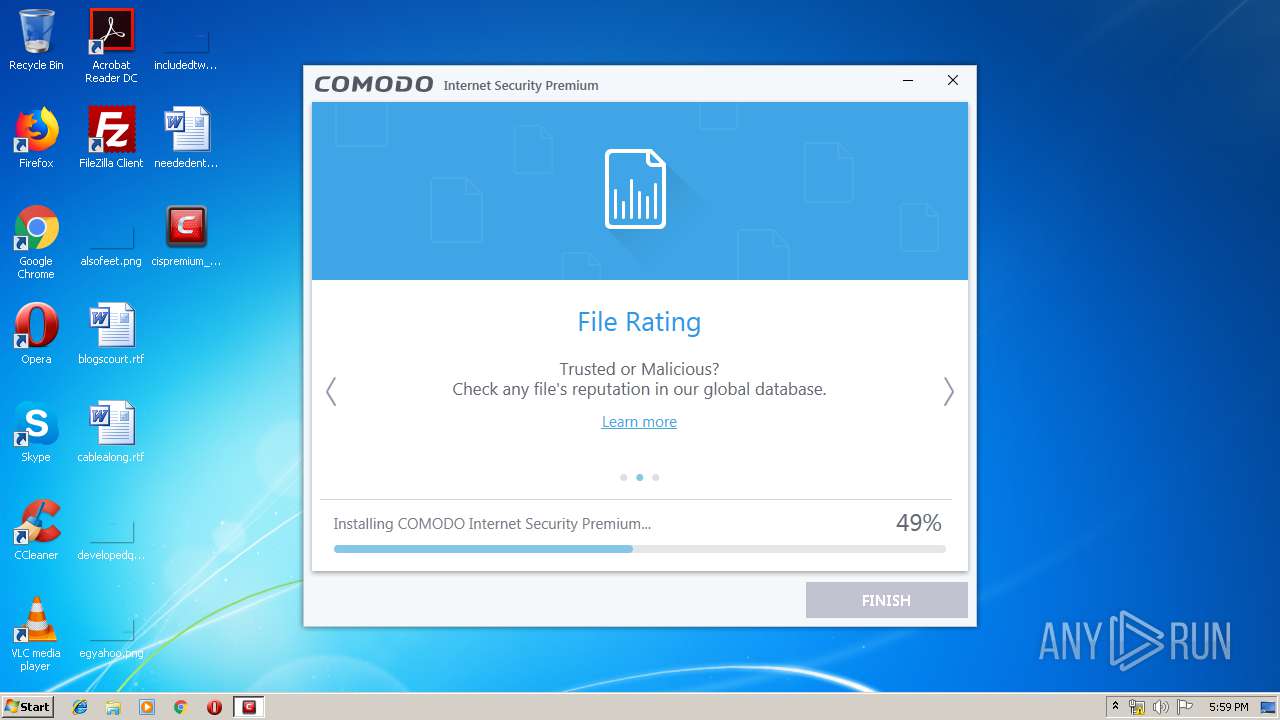The image size is (1280, 720).
Task: Launch Acrobat Reader DC shortcut
Action: [111, 46]
